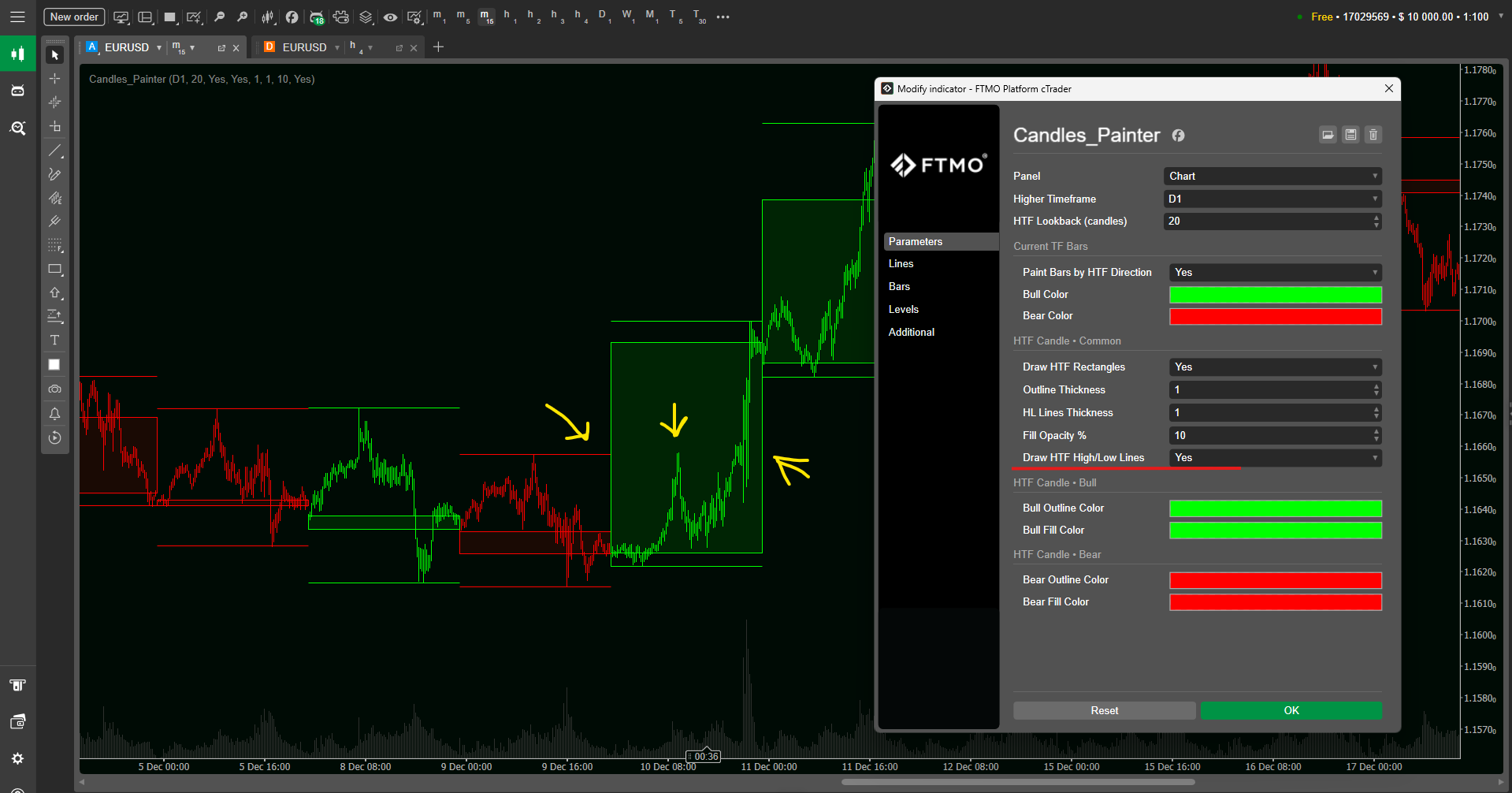Click the chart snapshot camera icon

tap(54, 389)
